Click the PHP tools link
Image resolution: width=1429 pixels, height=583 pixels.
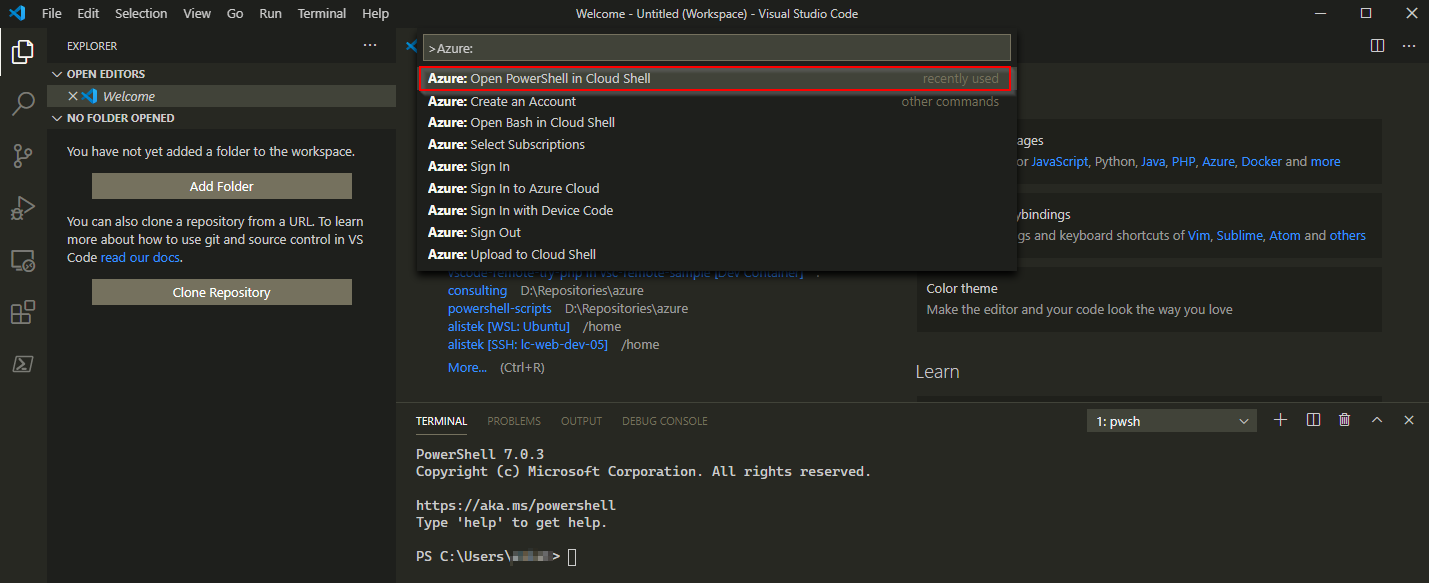point(1184,161)
